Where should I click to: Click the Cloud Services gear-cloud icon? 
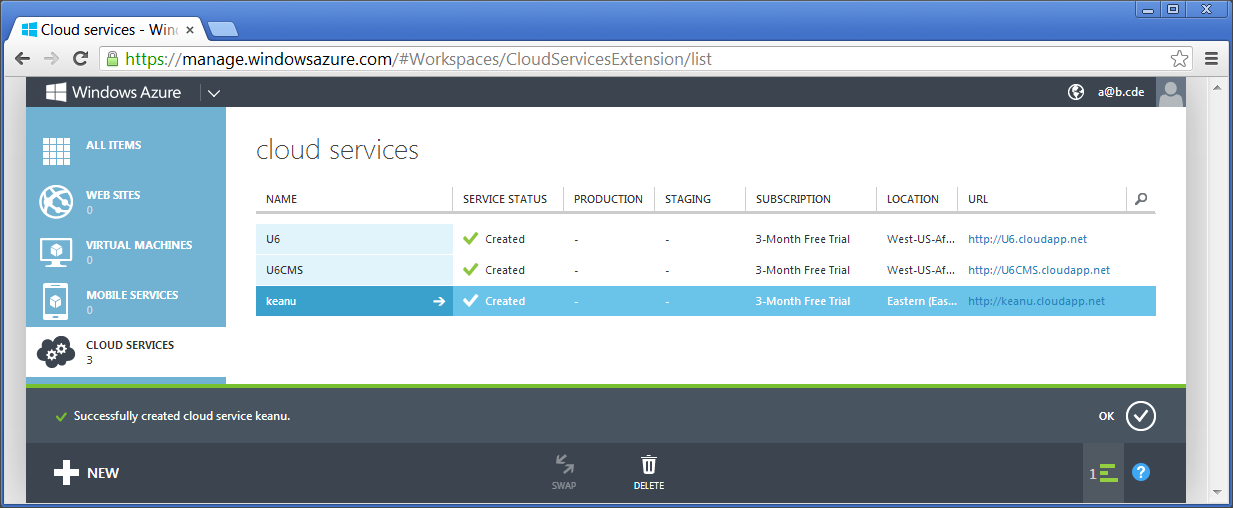coord(56,351)
